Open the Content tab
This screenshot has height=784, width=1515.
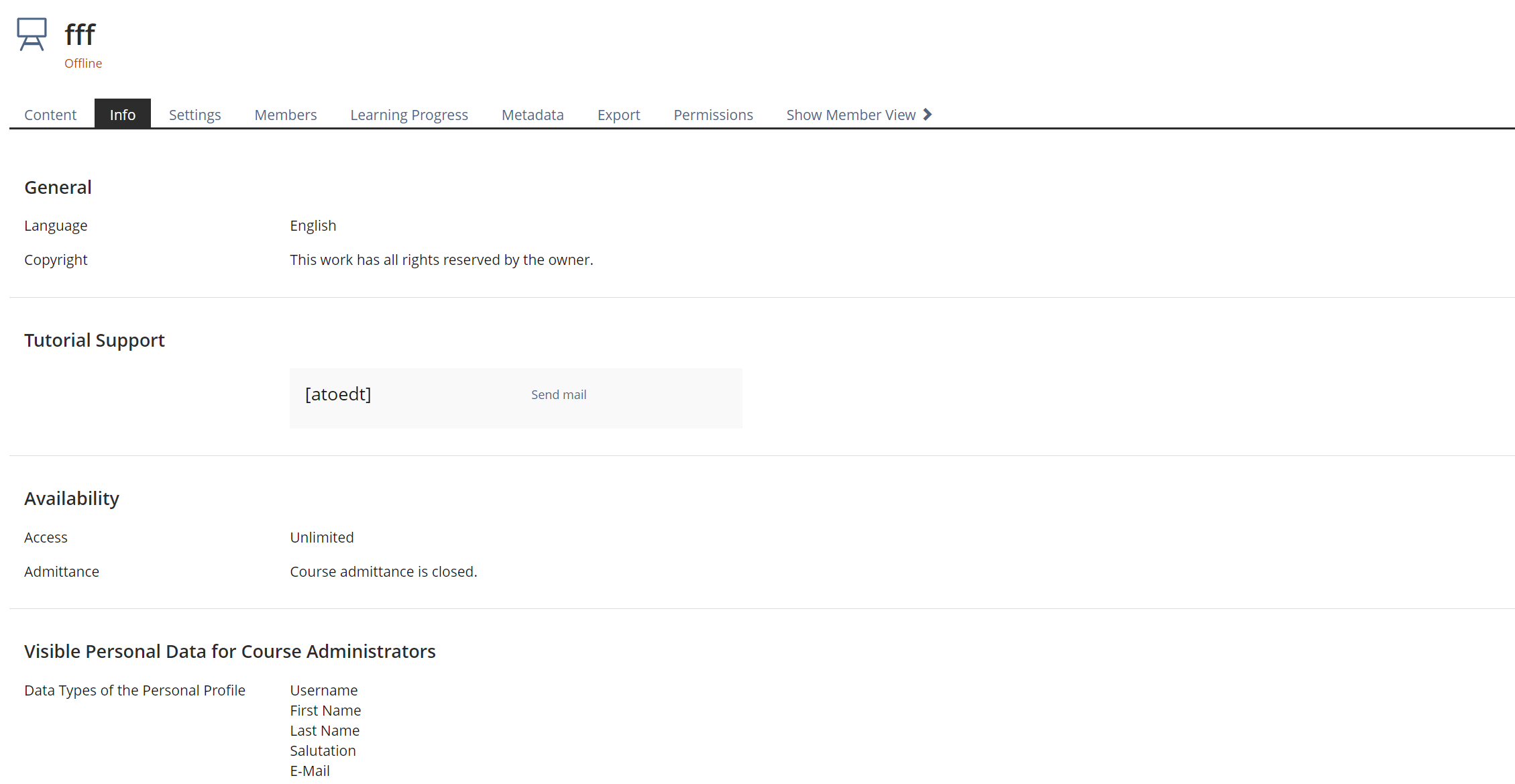point(50,115)
